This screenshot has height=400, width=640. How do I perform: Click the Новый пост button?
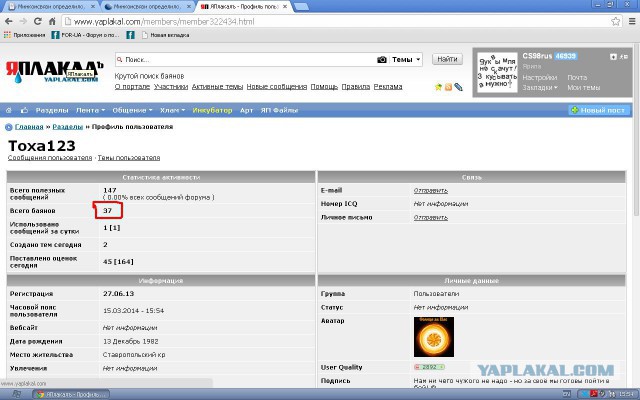[x=598, y=110]
